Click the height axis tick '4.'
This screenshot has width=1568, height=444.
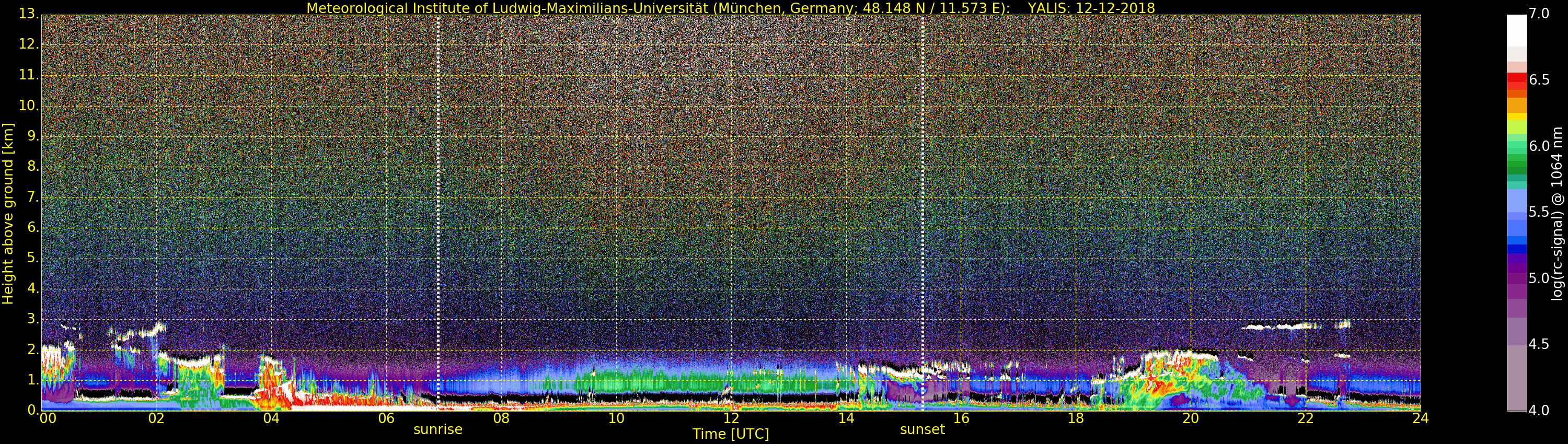point(33,288)
